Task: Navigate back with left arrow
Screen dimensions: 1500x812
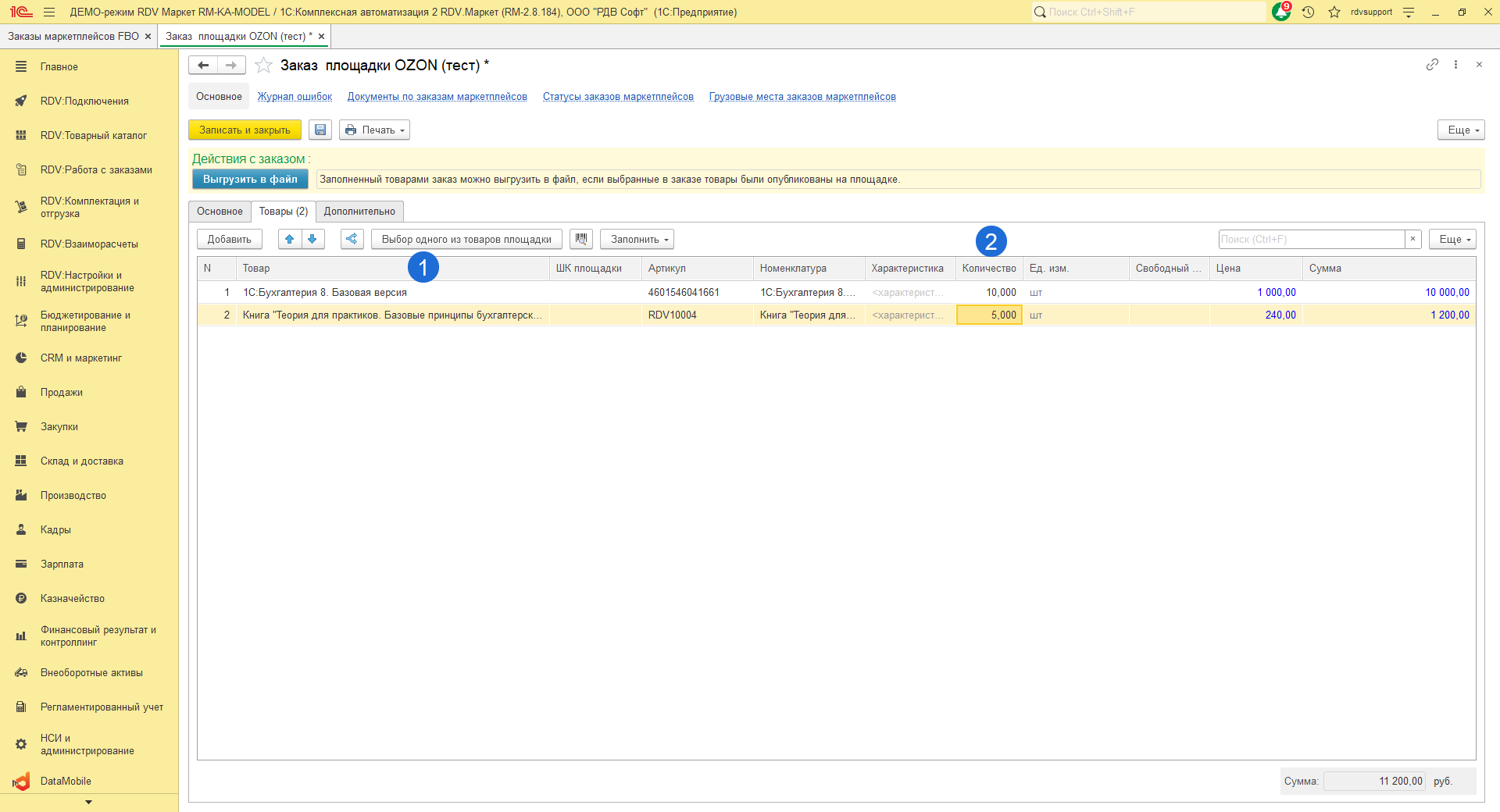Action: tap(203, 66)
